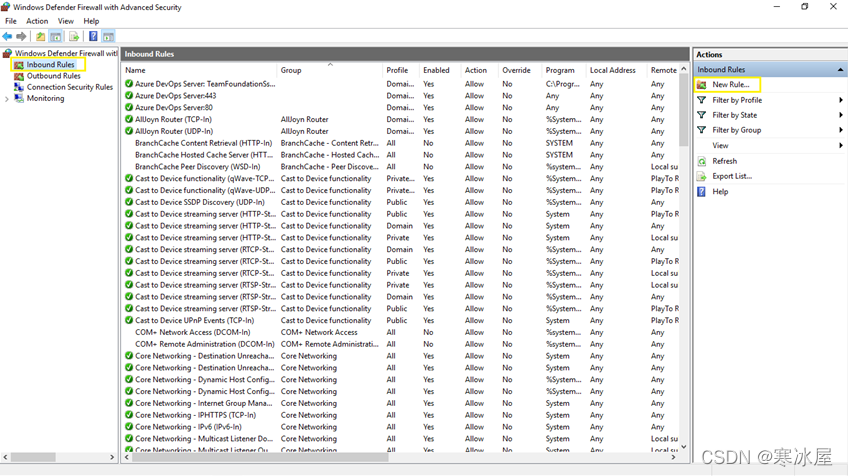Click the Export List toolbar icon
The width and height of the screenshot is (848, 476).
tap(74, 37)
